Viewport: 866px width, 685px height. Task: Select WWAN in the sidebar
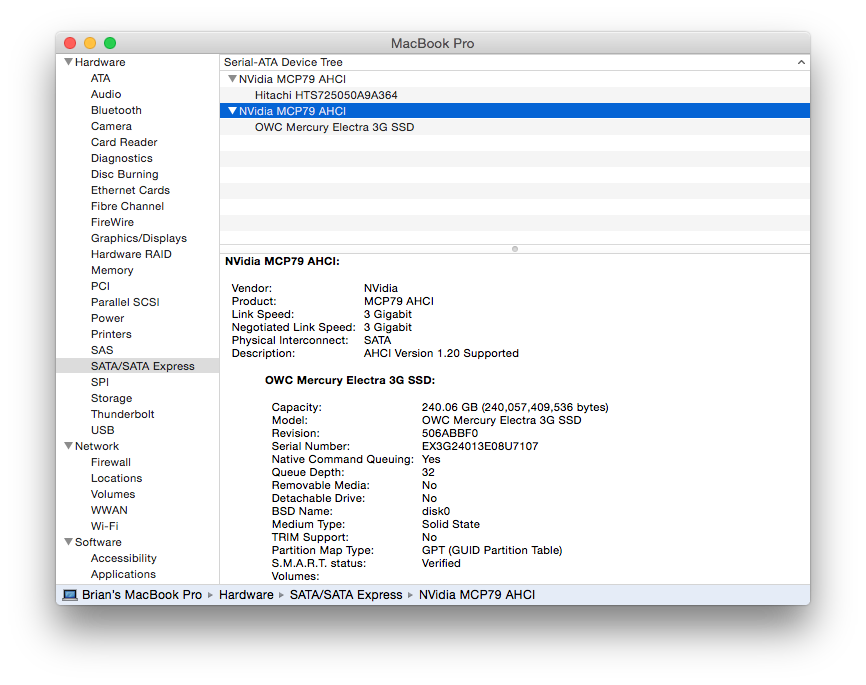click(109, 511)
